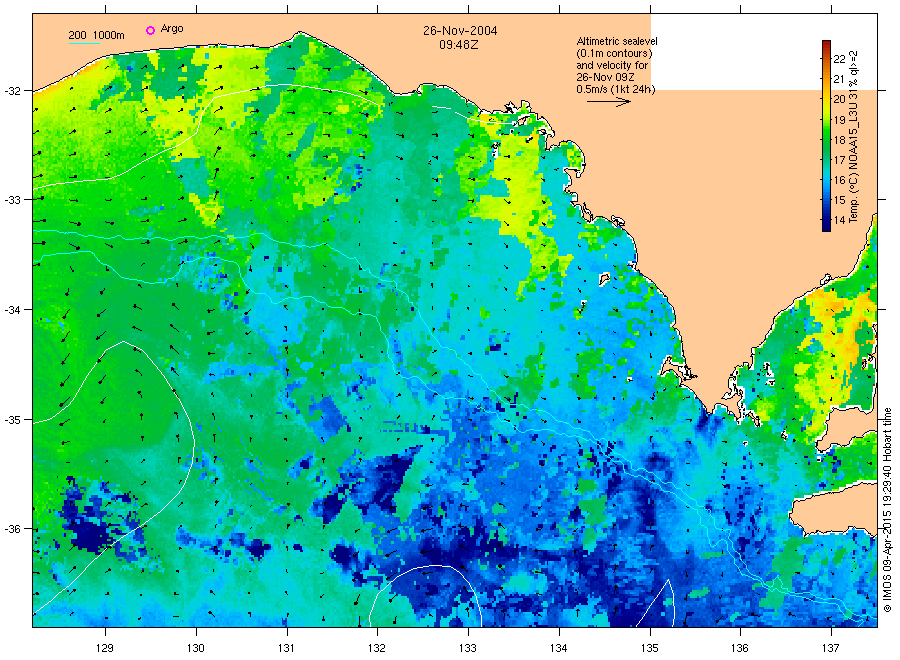The width and height of the screenshot is (900, 660).
Task: Click the cyan line under the 200 1000m legend
Action: coord(84,43)
